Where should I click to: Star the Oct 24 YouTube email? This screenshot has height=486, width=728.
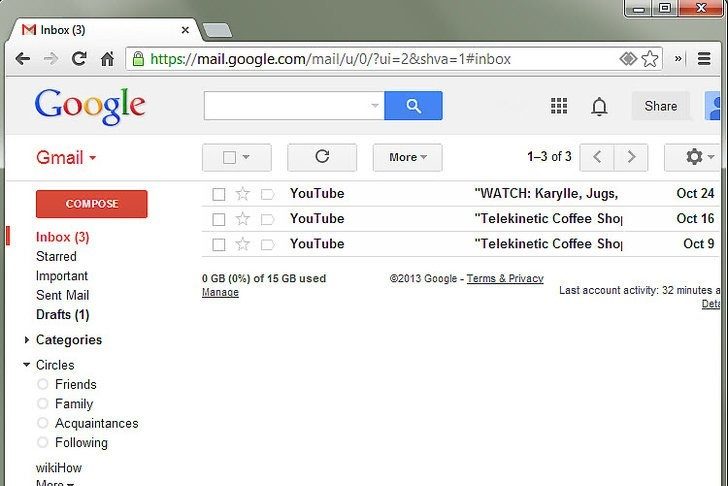pos(242,194)
